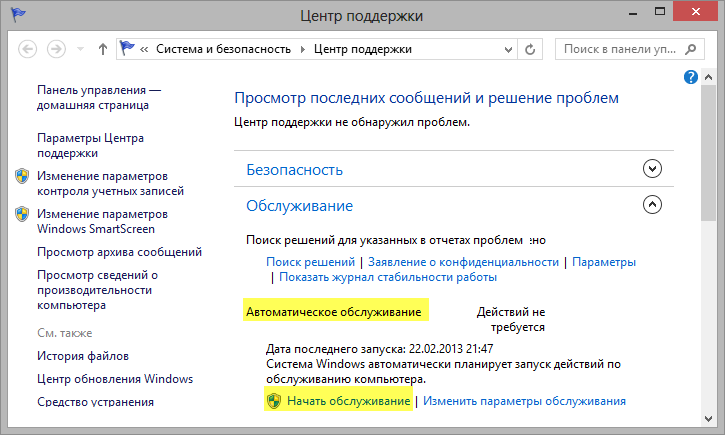Go up one level with Up arrow
725x435 pixels.
(x=103, y=49)
